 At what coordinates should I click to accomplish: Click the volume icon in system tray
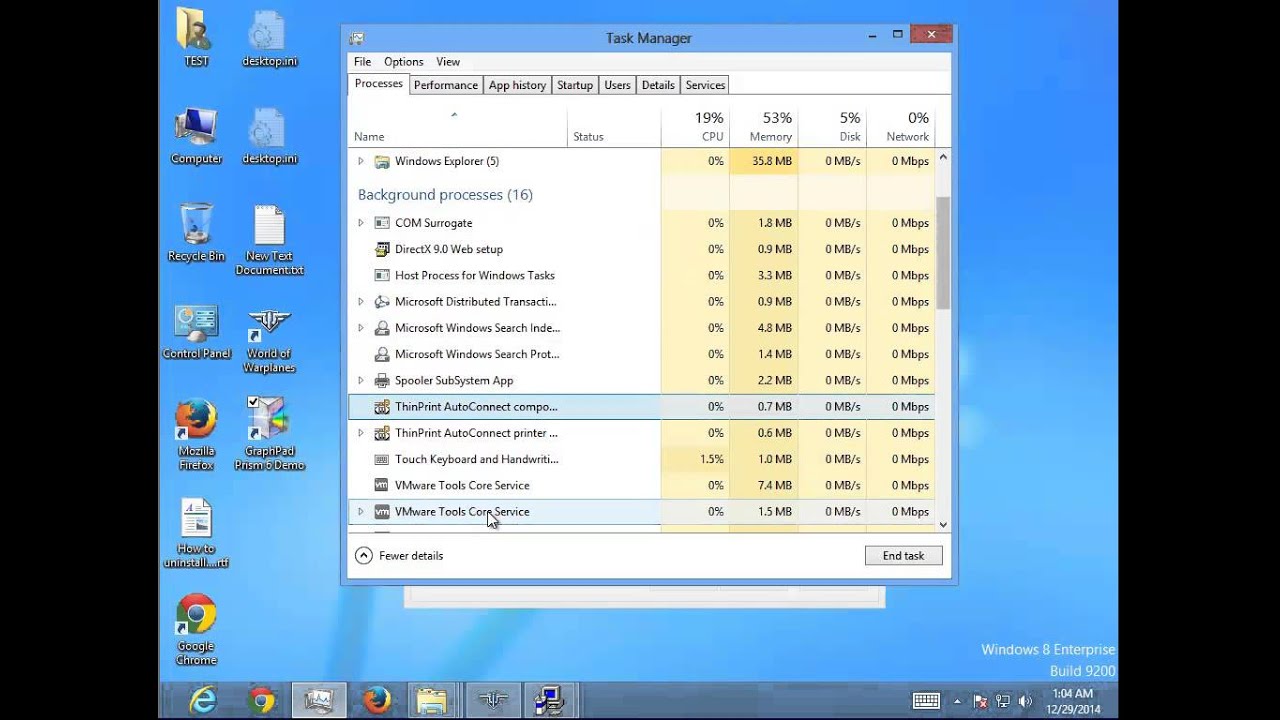point(1025,701)
